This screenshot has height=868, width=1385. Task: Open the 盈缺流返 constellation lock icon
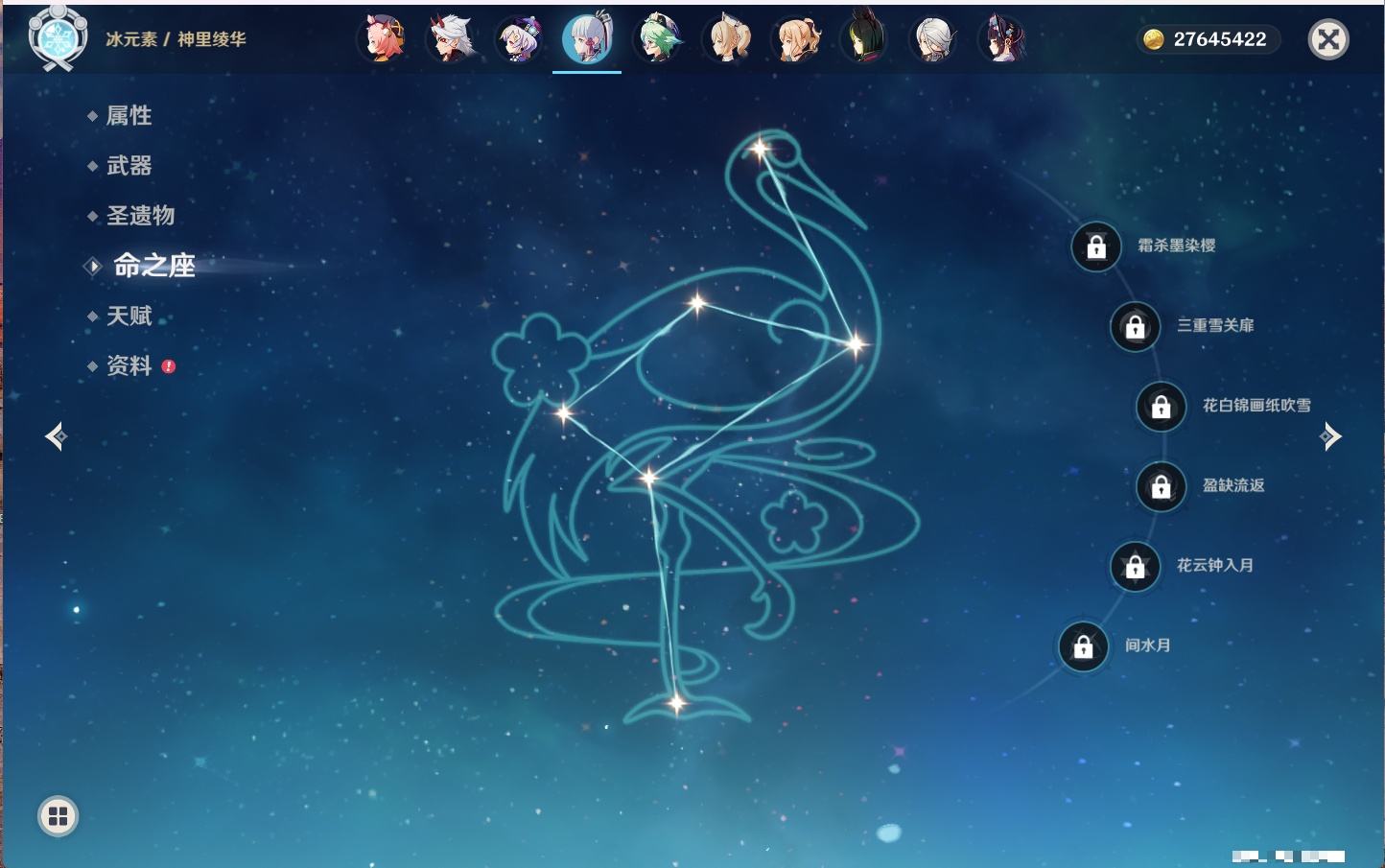(x=1162, y=486)
